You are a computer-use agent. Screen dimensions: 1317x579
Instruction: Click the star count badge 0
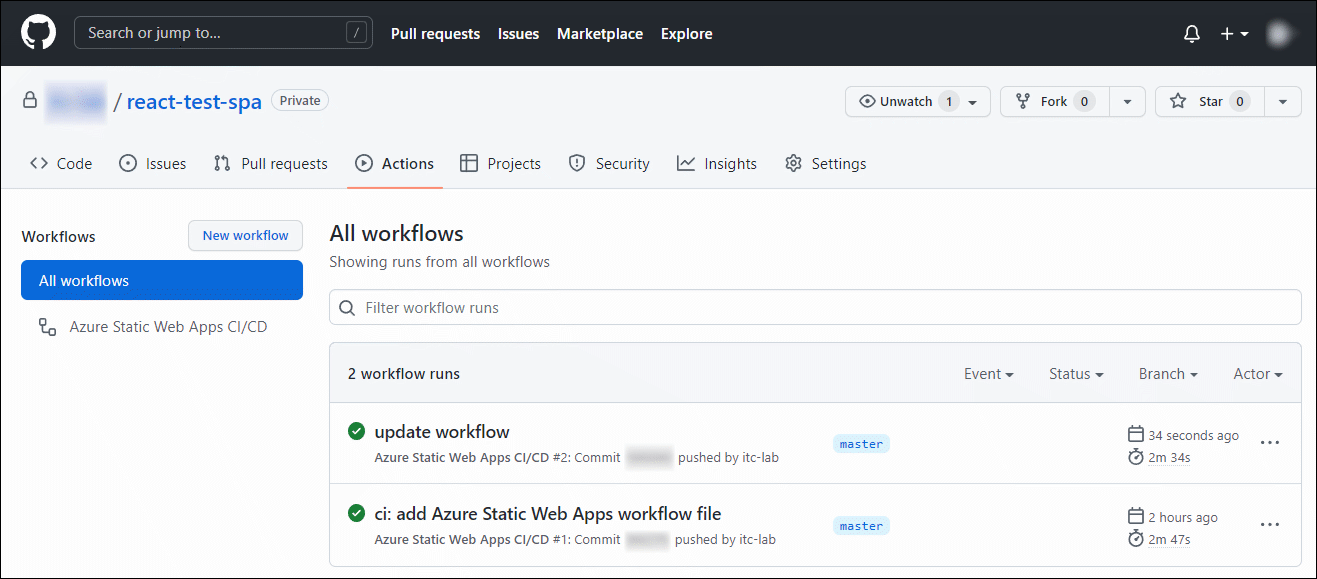click(x=1239, y=101)
